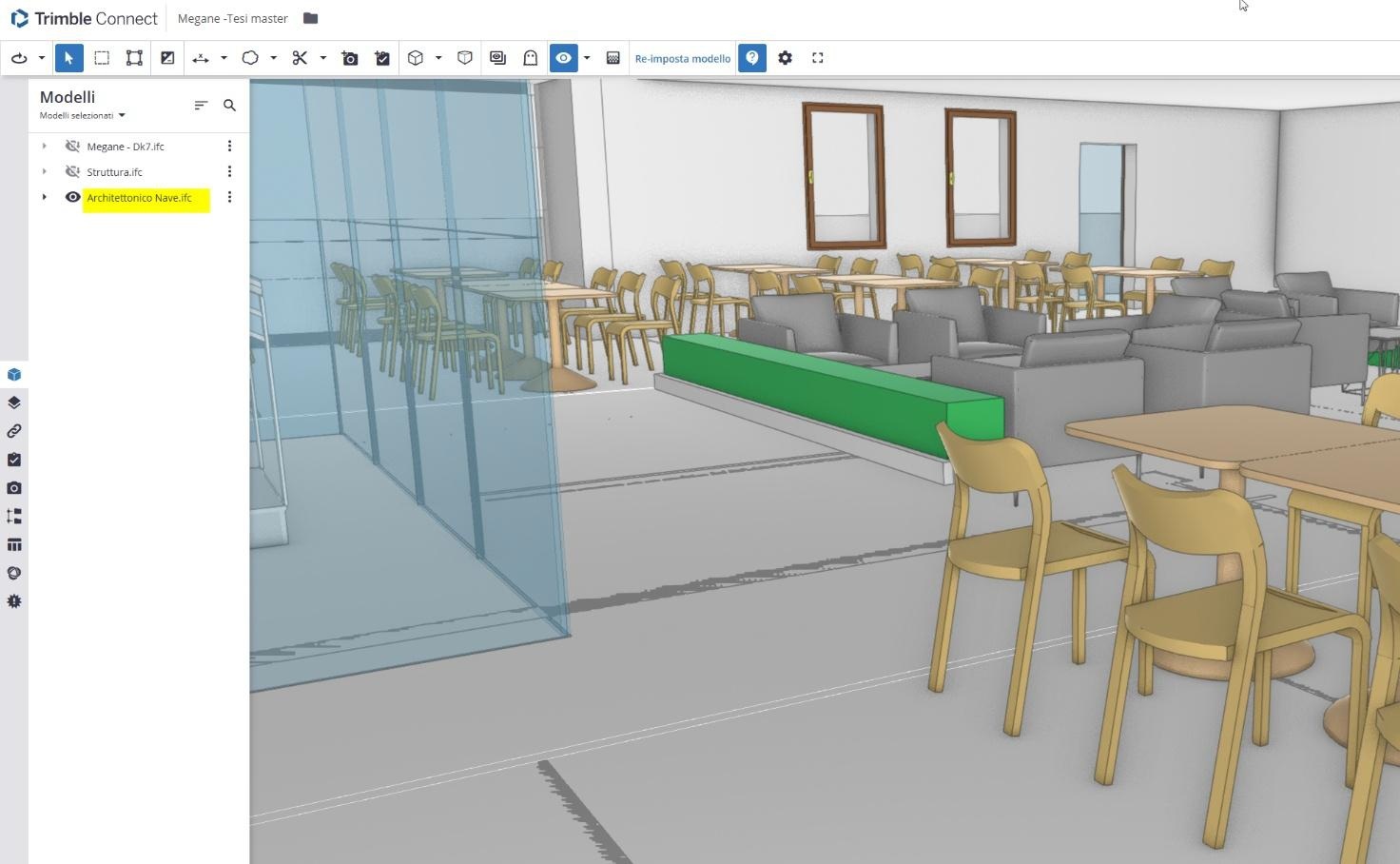Open the measurement tool in the toolbar
Screen dimensions: 1400x864
pyautogui.click(x=201, y=58)
